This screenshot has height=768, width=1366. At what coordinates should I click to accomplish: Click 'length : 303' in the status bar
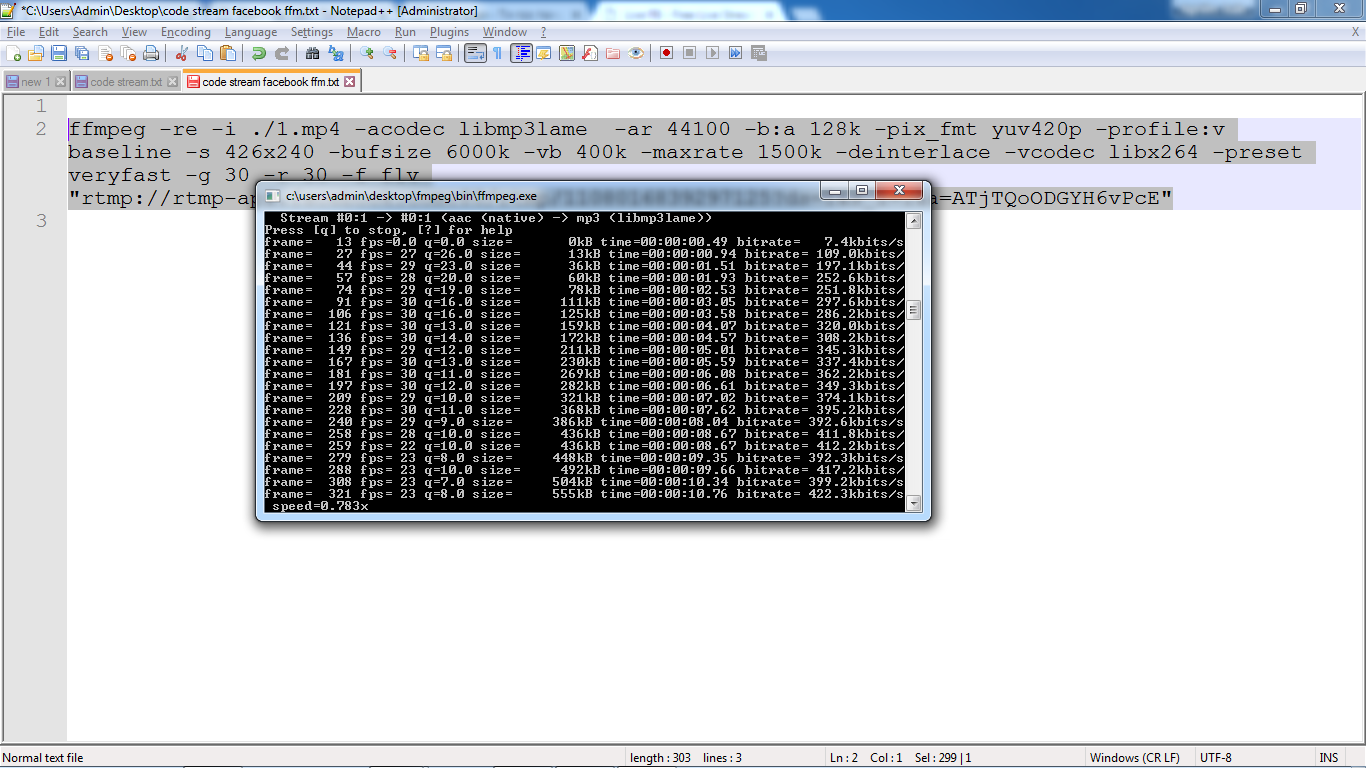[660, 758]
